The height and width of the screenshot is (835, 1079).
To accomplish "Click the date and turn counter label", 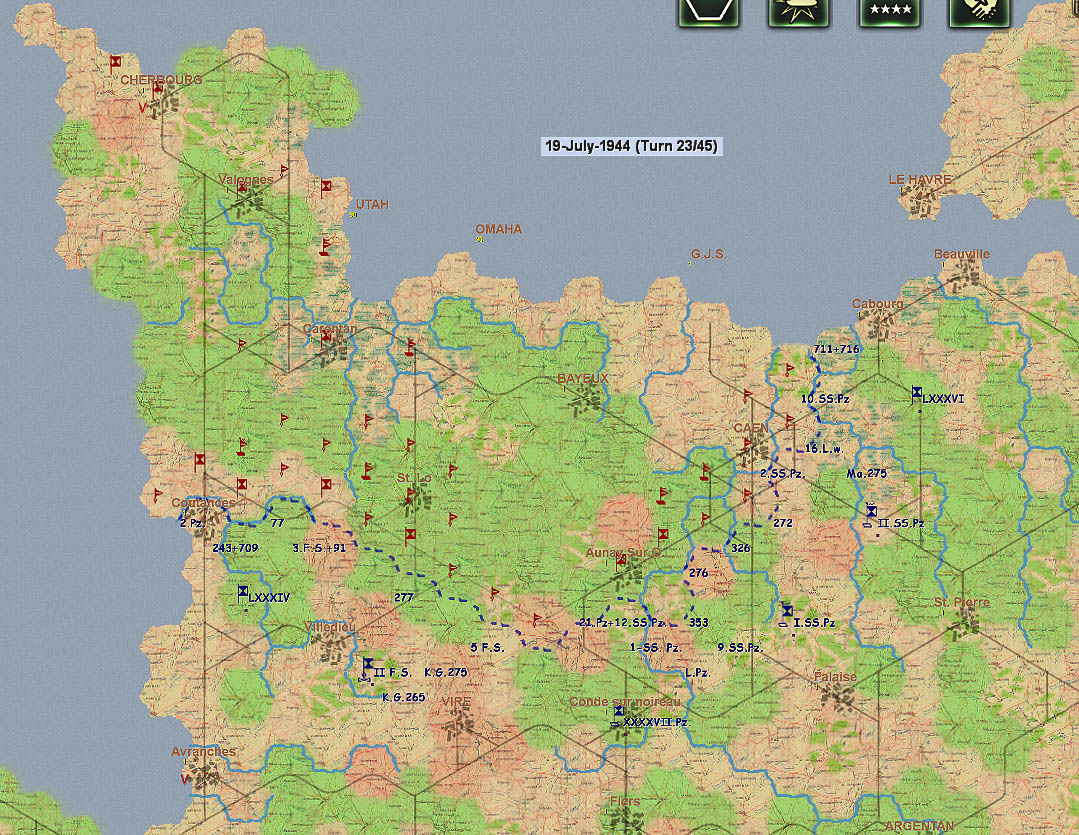I will point(631,146).
